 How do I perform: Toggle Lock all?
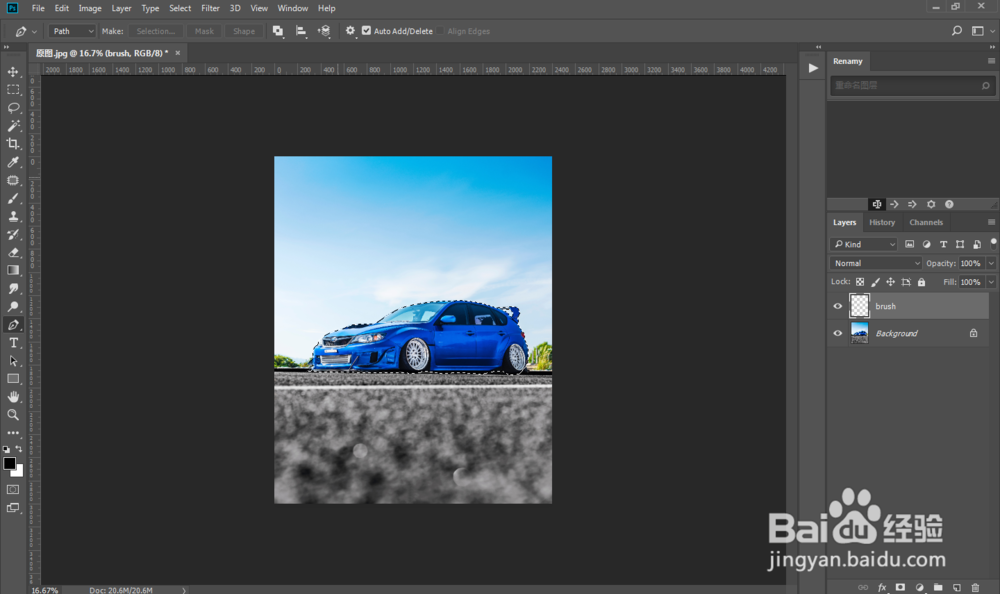pos(921,282)
